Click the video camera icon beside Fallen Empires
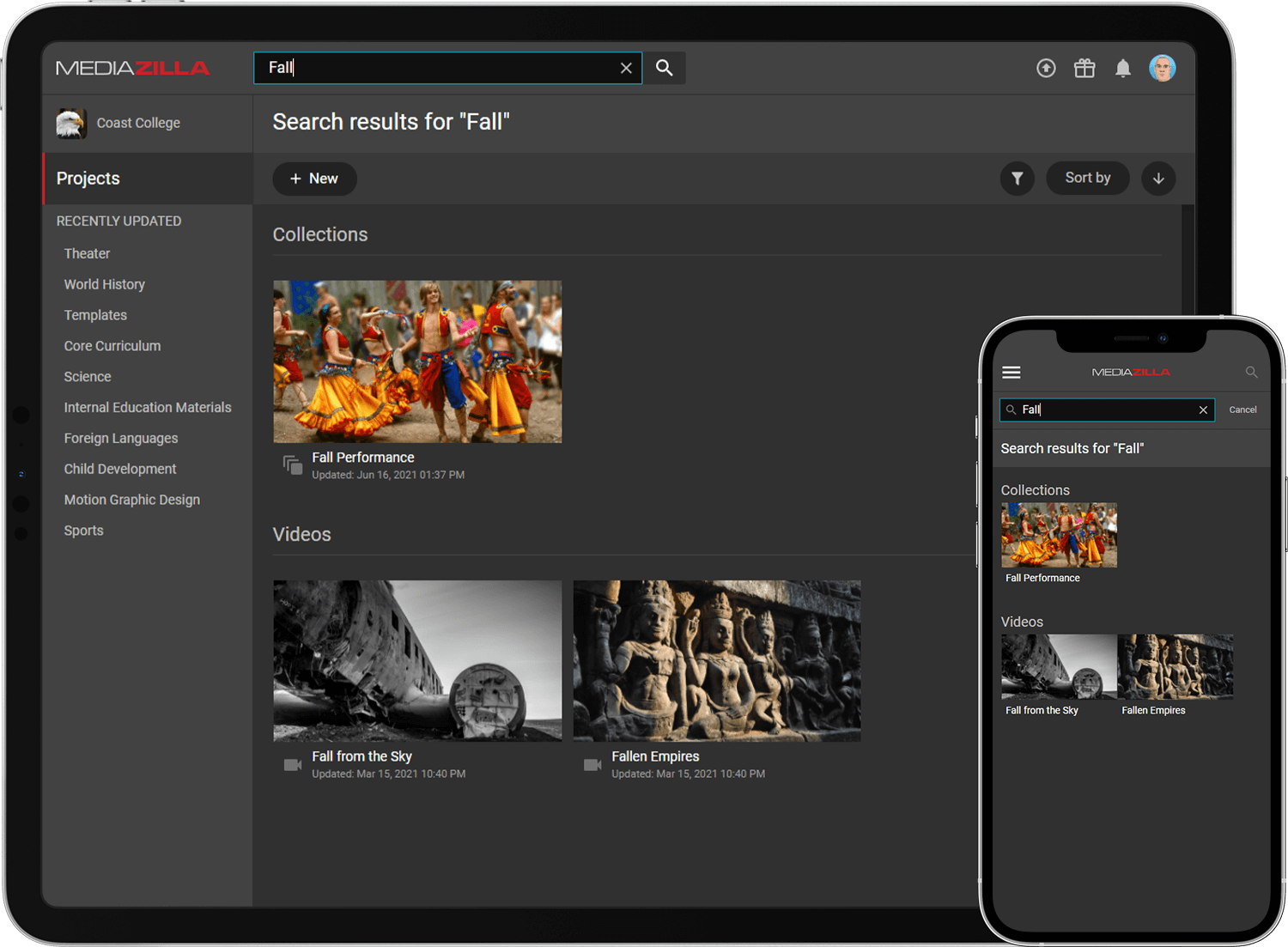The image size is (1288, 947). [x=592, y=764]
